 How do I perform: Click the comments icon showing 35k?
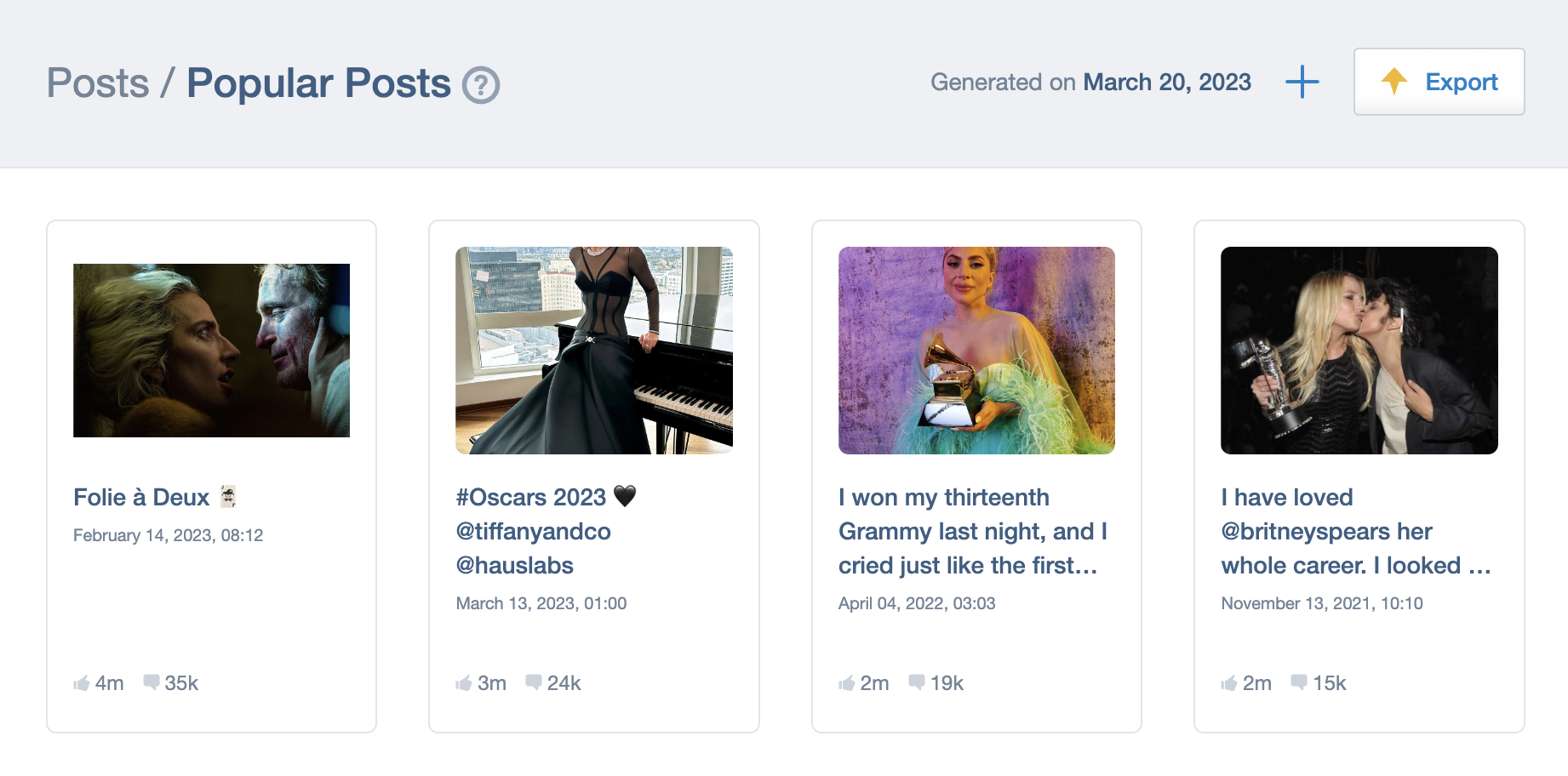152,682
